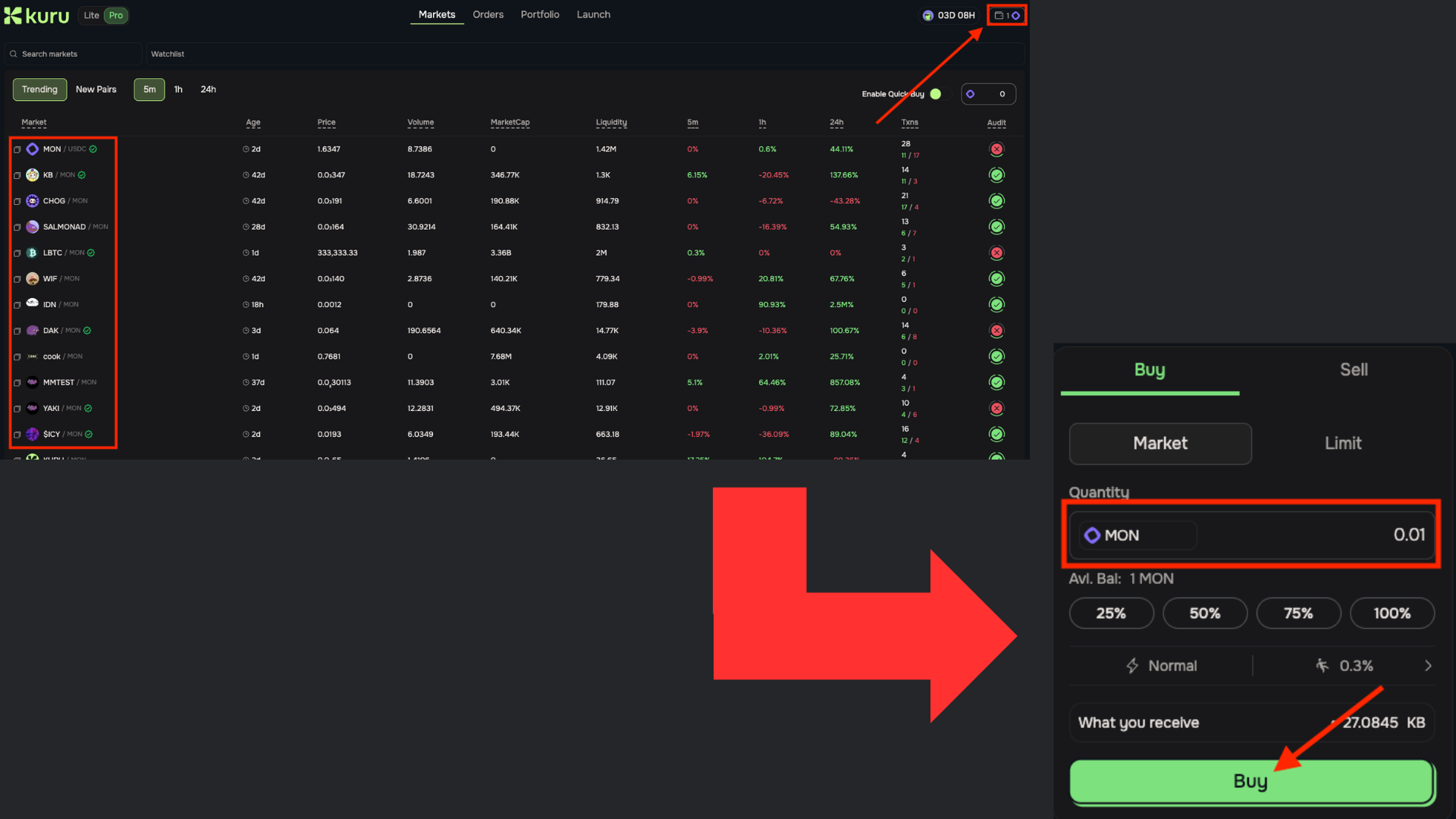Click the cook token icon
This screenshot has width=1456, height=819.
click(x=33, y=356)
